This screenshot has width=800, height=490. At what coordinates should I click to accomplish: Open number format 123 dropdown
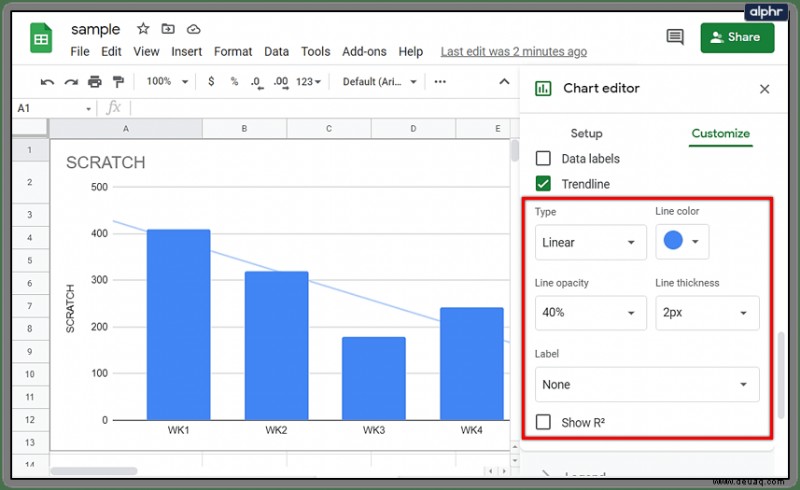click(x=308, y=82)
